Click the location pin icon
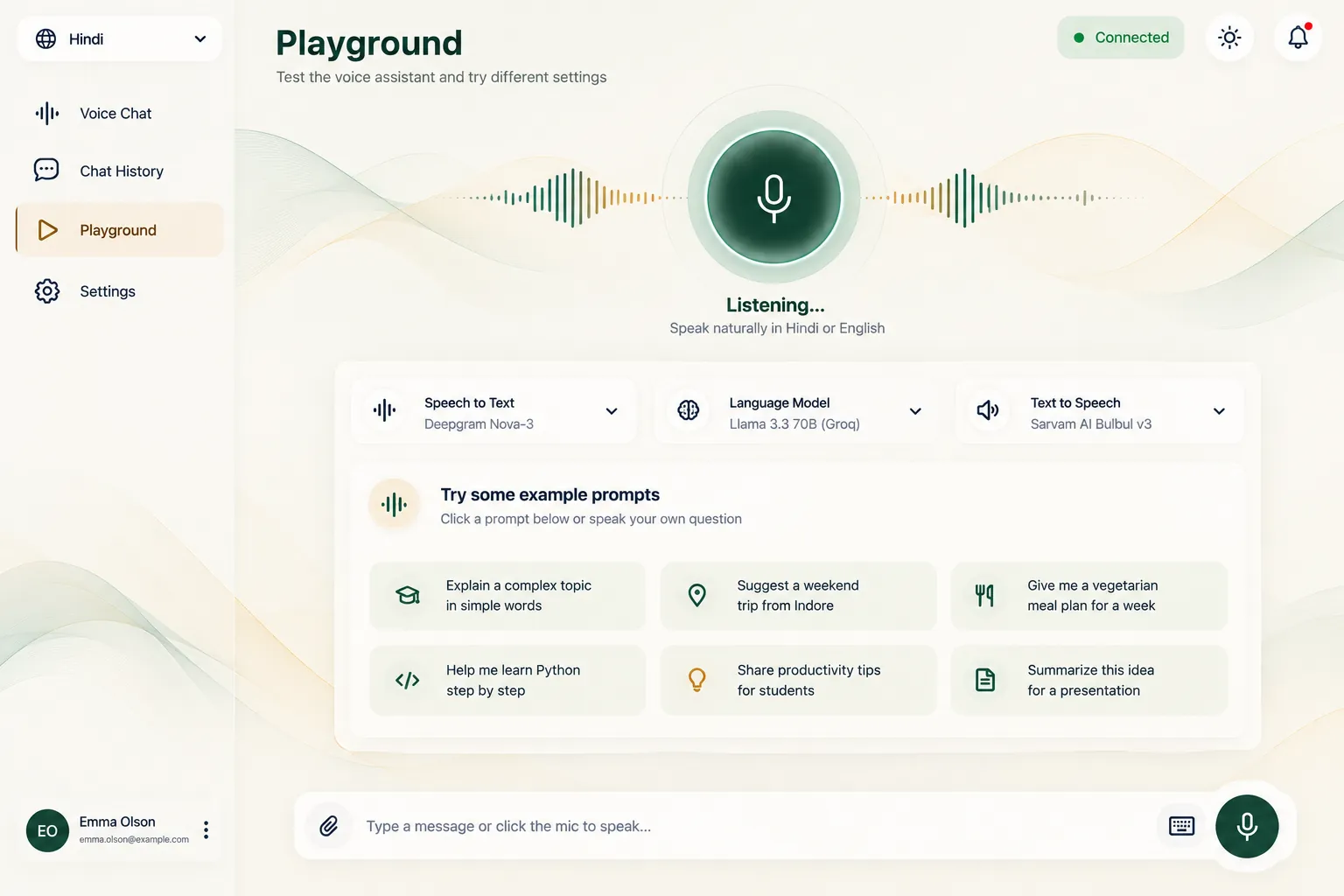Screen dimensions: 1344x896 point(697,596)
